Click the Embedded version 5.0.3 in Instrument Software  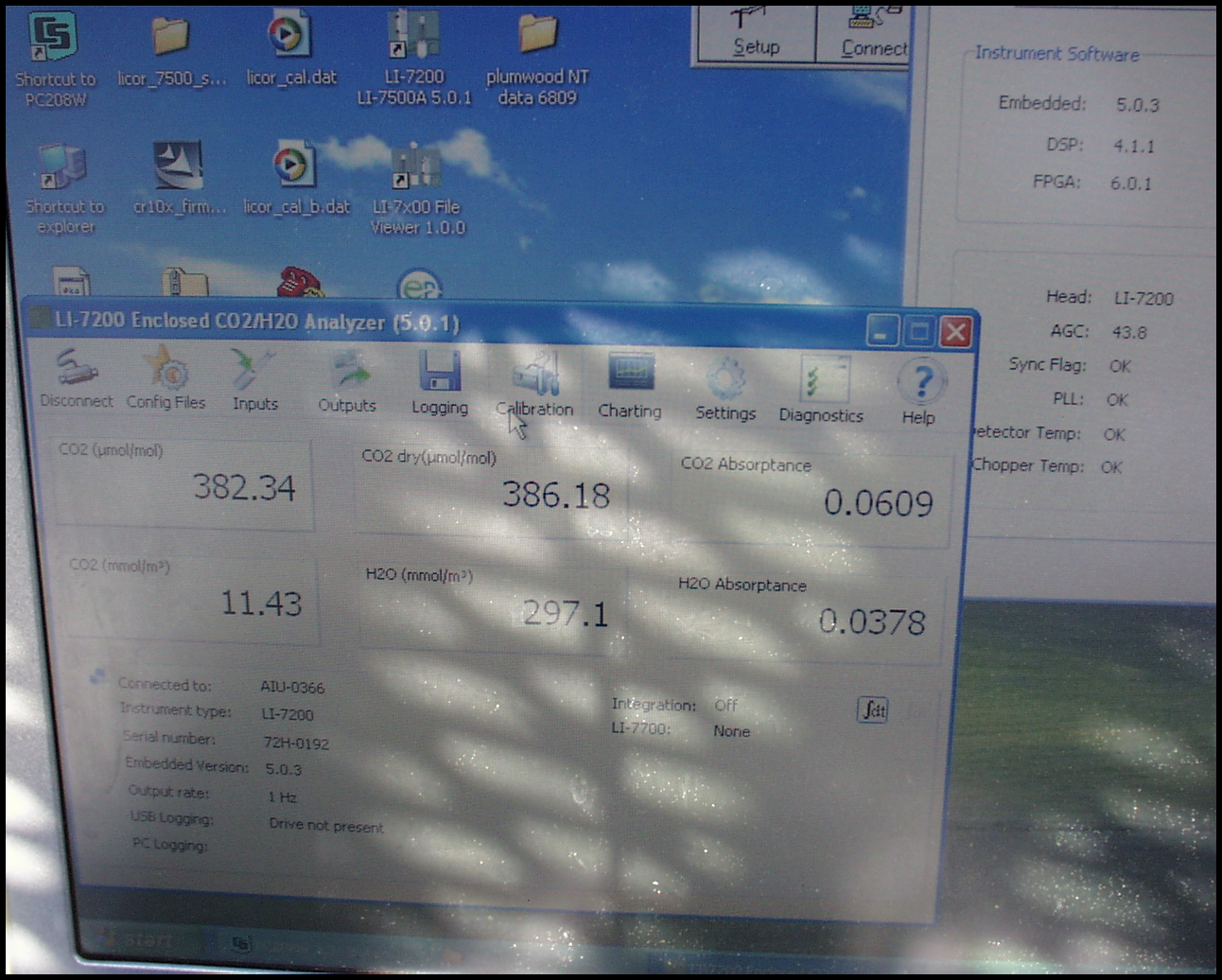coord(1137,105)
